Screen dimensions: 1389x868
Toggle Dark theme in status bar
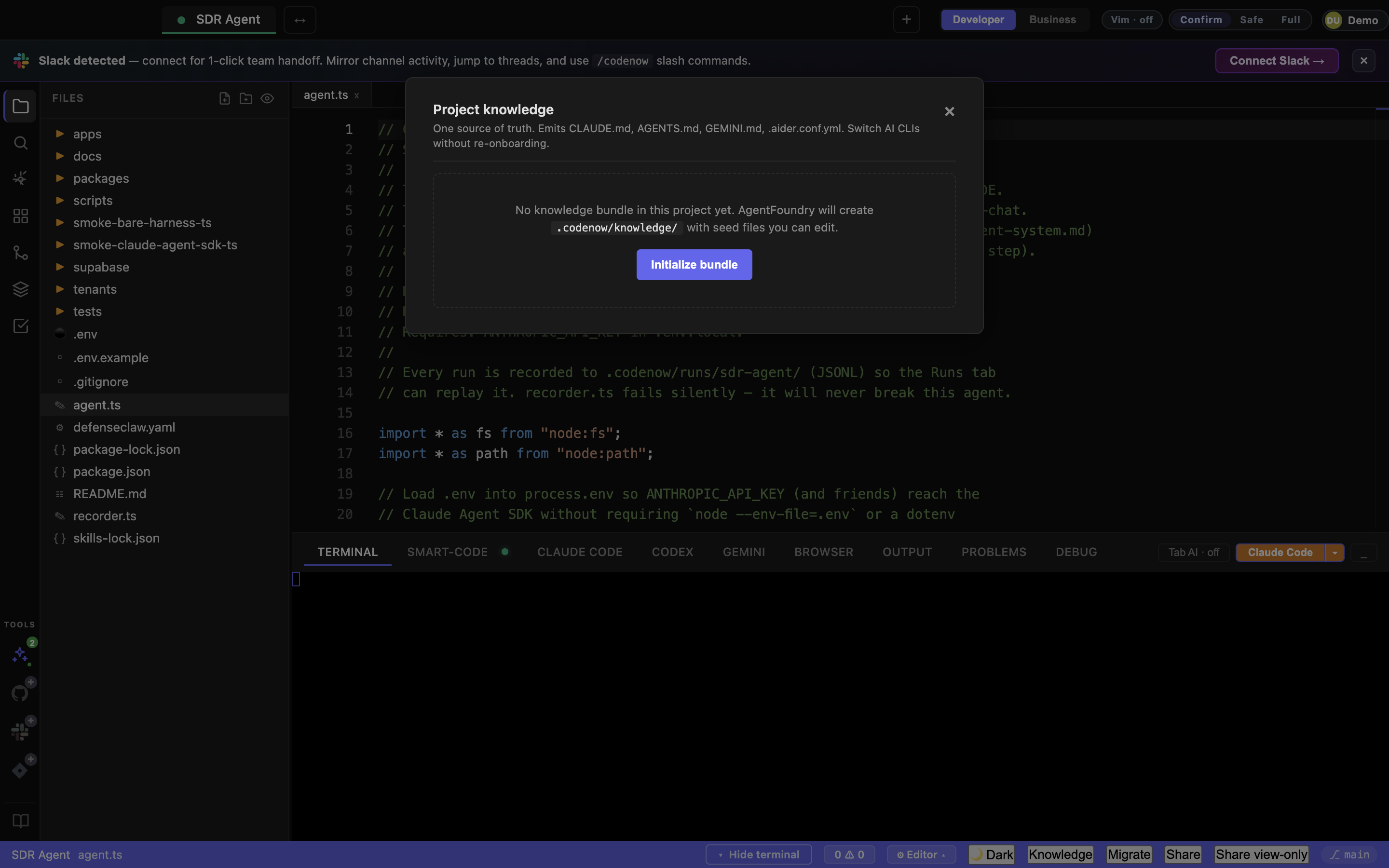[992, 855]
